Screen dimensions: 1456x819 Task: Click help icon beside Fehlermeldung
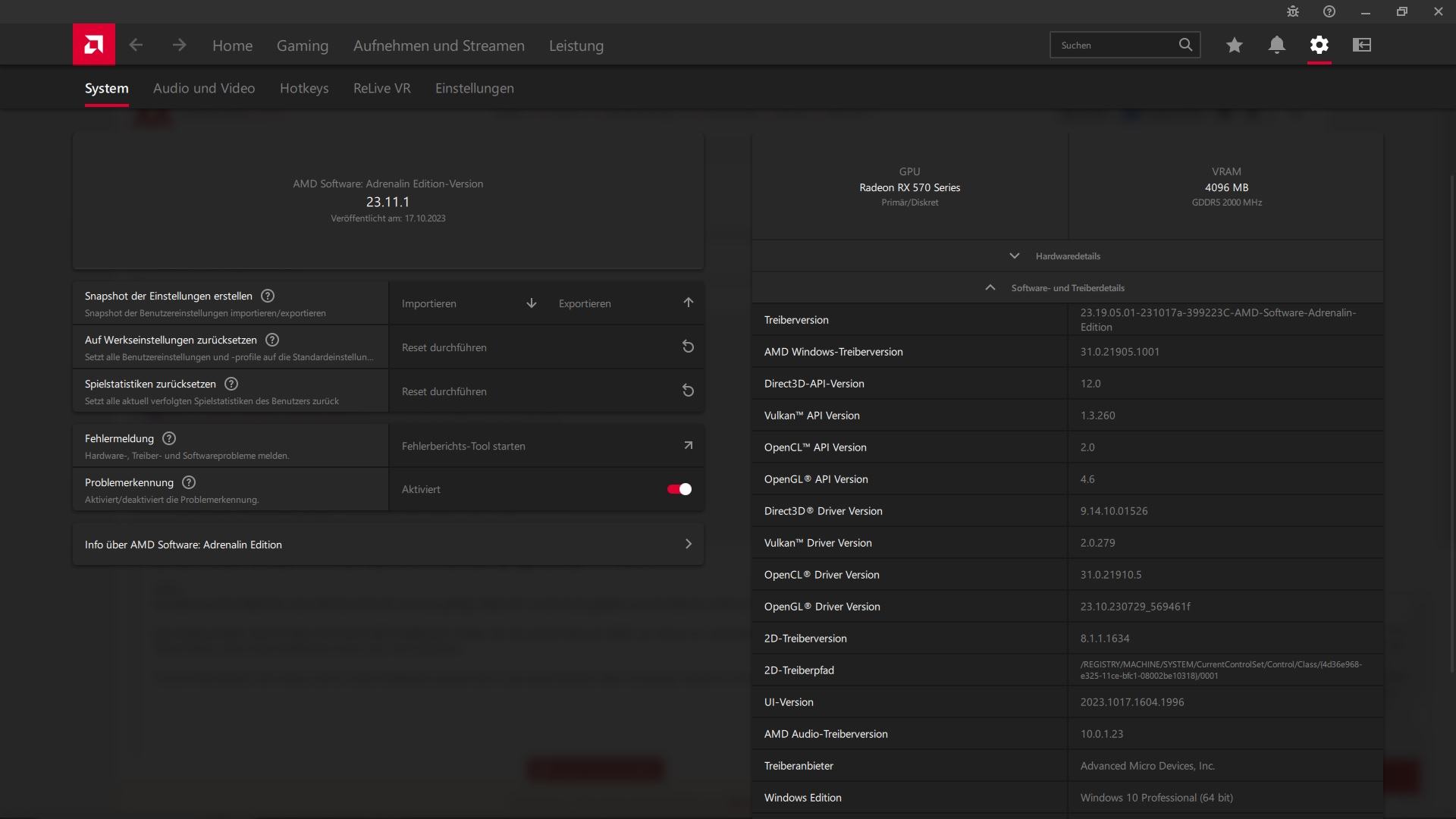[x=169, y=438]
